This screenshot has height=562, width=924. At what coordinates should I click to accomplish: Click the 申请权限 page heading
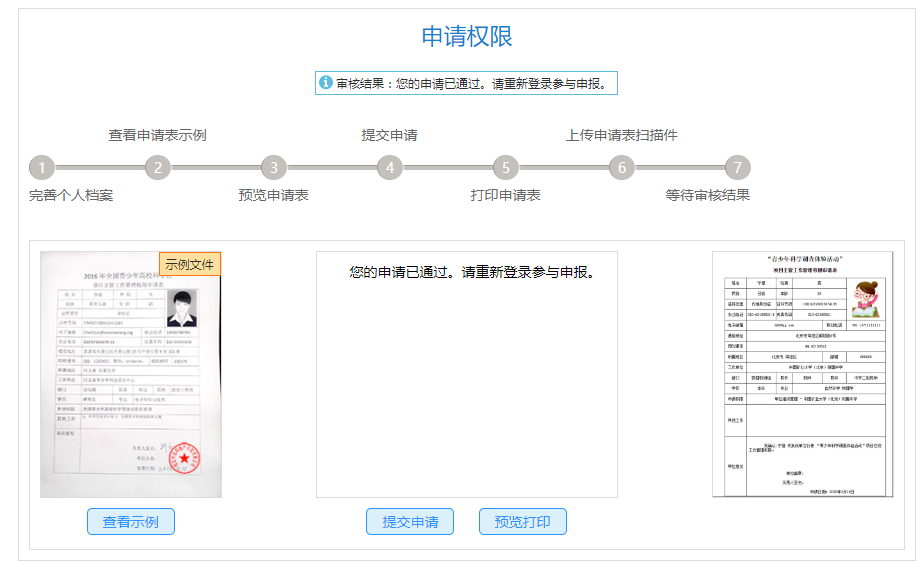coord(467,37)
